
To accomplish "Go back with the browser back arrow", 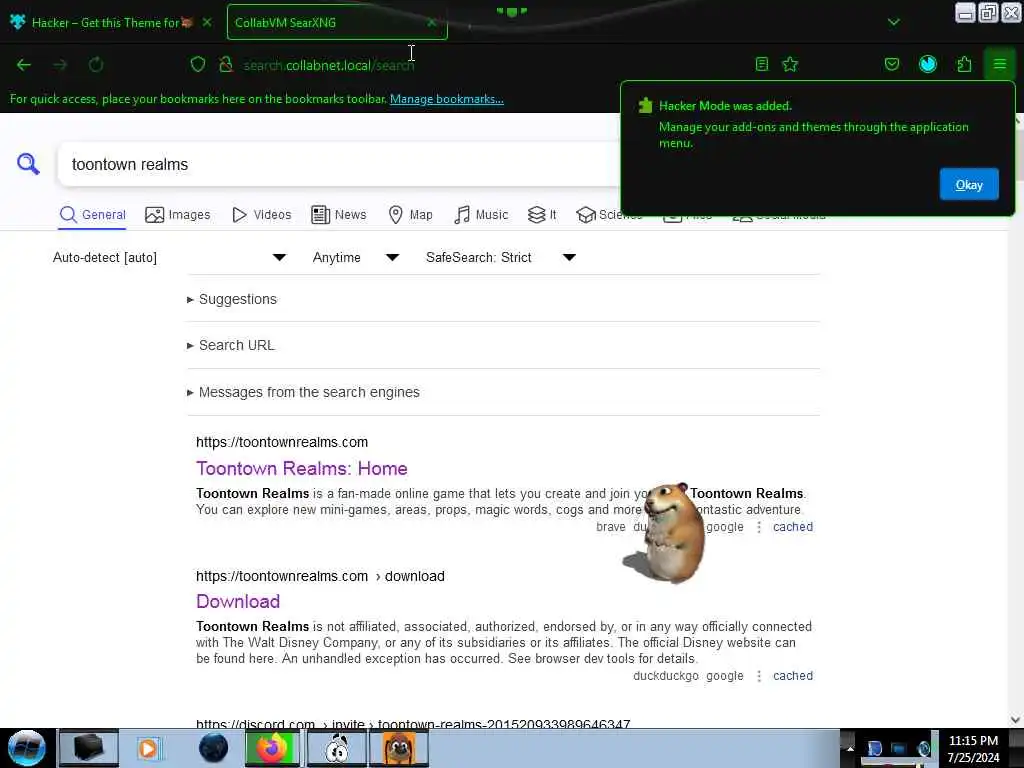I will pos(24,65).
